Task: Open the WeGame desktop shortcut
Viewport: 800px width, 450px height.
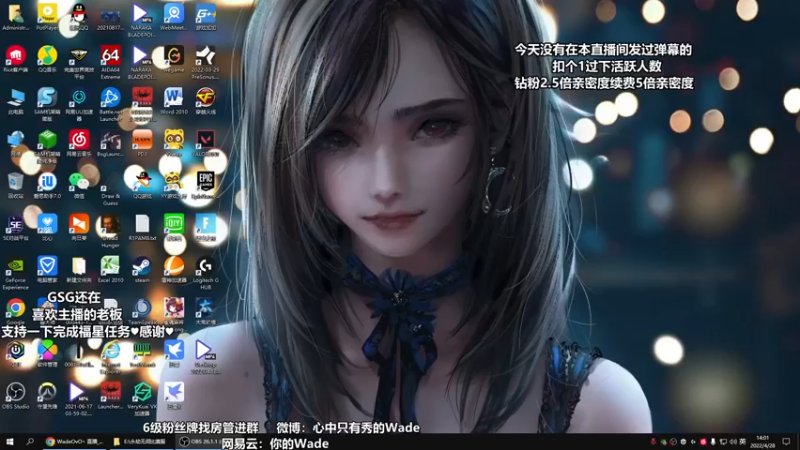Action: (x=173, y=59)
